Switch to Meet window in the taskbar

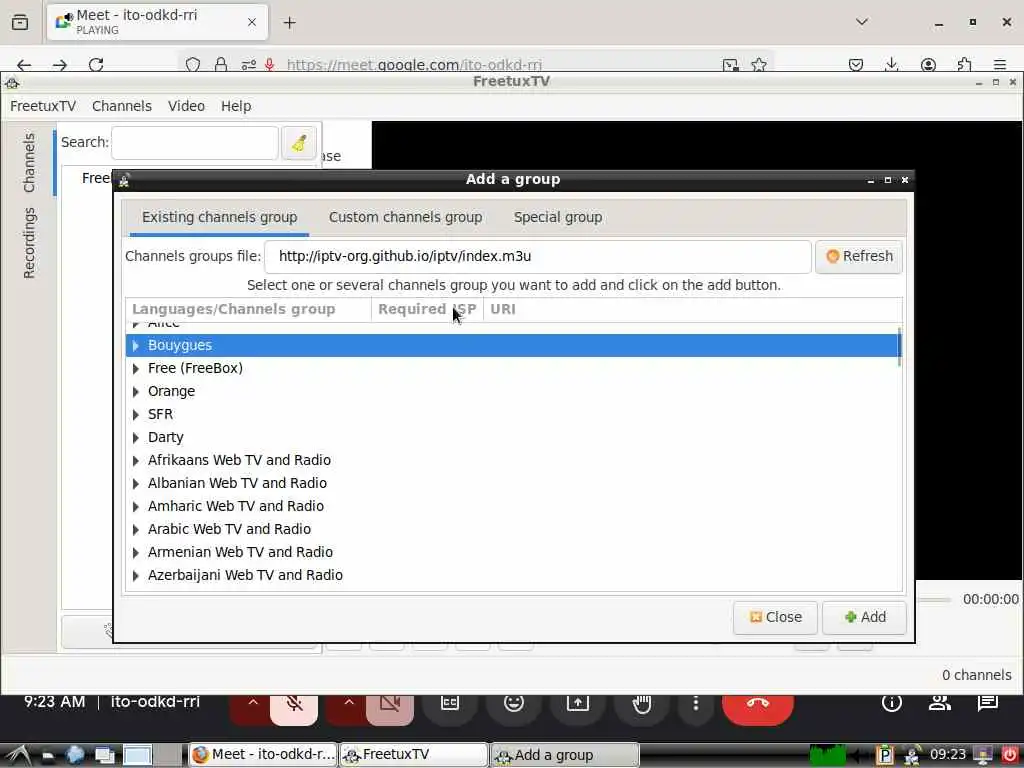click(264, 754)
